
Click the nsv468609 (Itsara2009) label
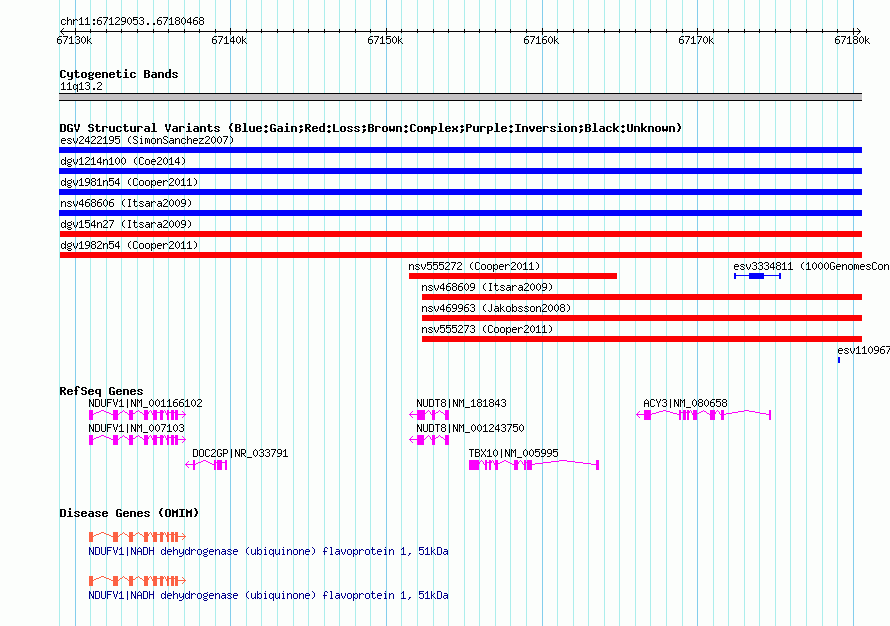coord(487,287)
